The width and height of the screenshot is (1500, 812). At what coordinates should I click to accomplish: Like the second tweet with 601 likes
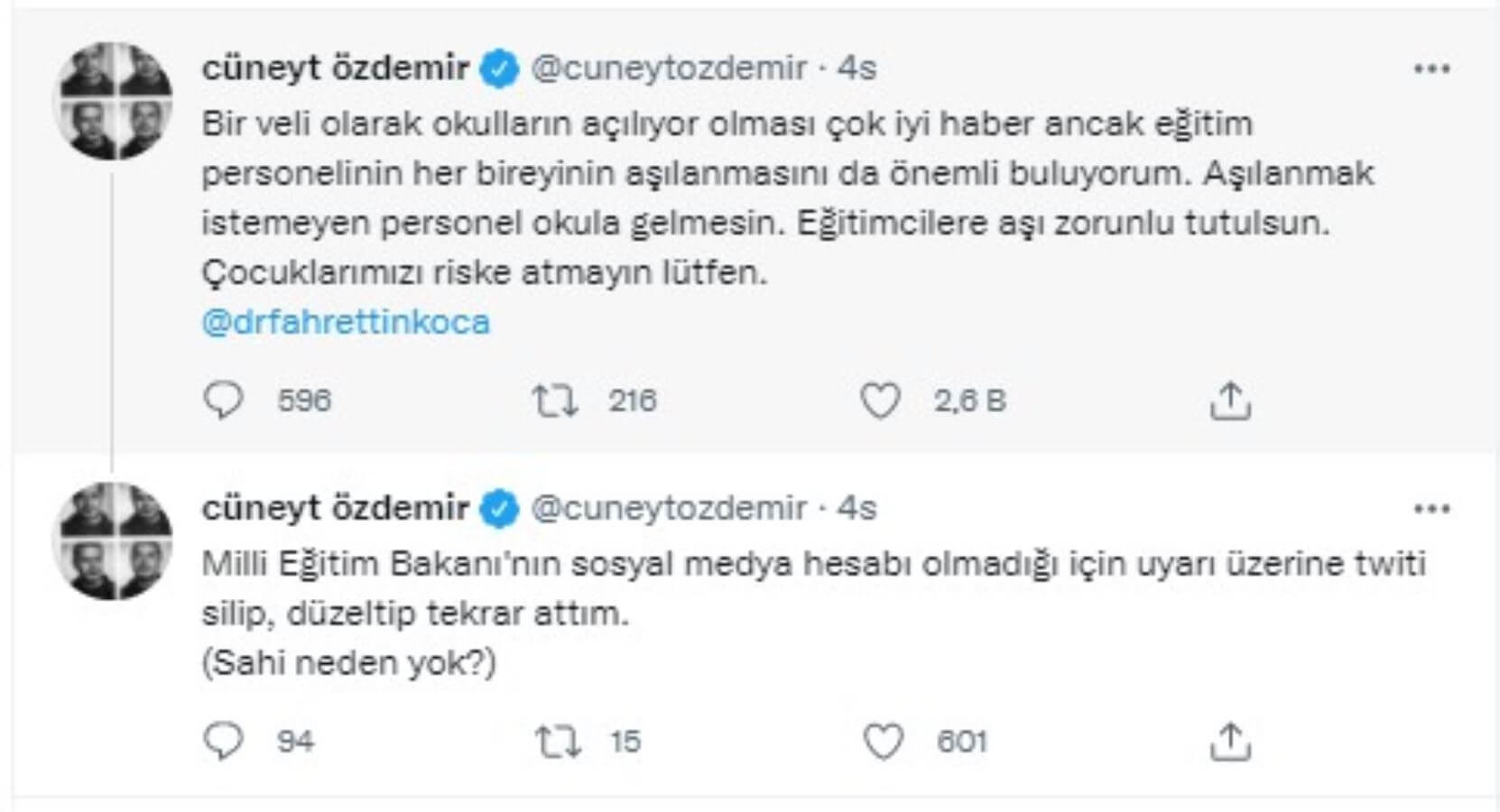(883, 742)
